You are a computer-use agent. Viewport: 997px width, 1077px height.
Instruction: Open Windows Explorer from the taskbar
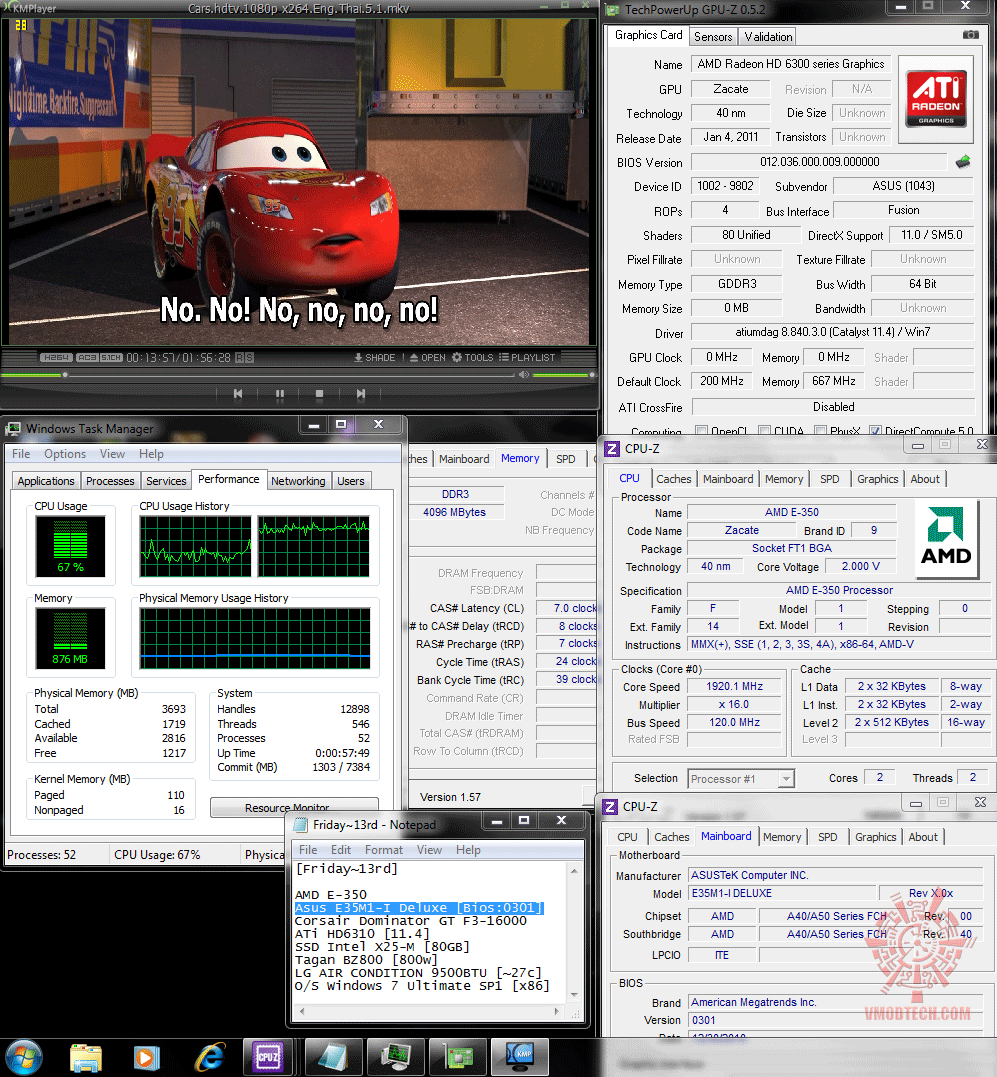(86, 1058)
